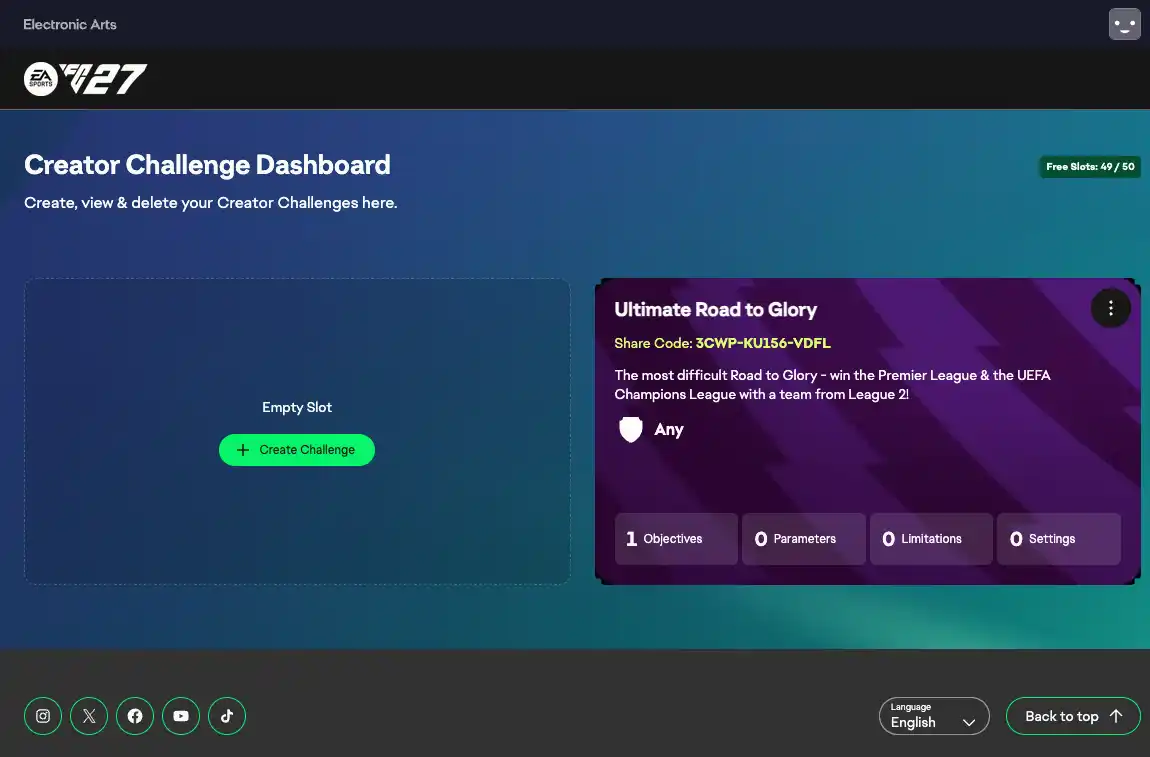Screen dimensions: 1150x757
Task: Open the Instagram social link
Action: [x=43, y=716]
